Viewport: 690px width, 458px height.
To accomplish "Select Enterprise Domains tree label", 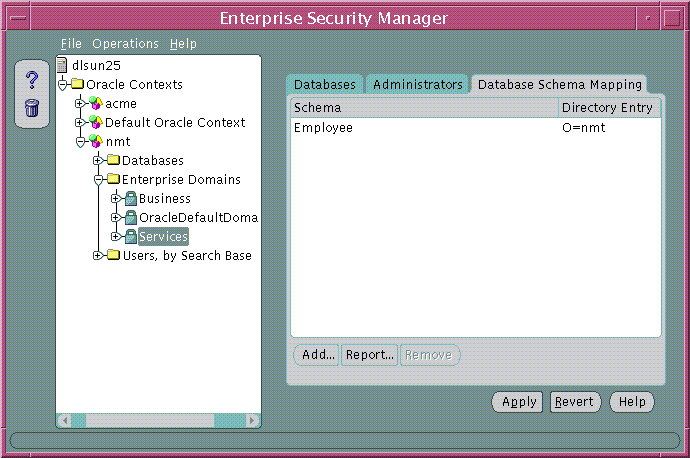I will [x=181, y=180].
